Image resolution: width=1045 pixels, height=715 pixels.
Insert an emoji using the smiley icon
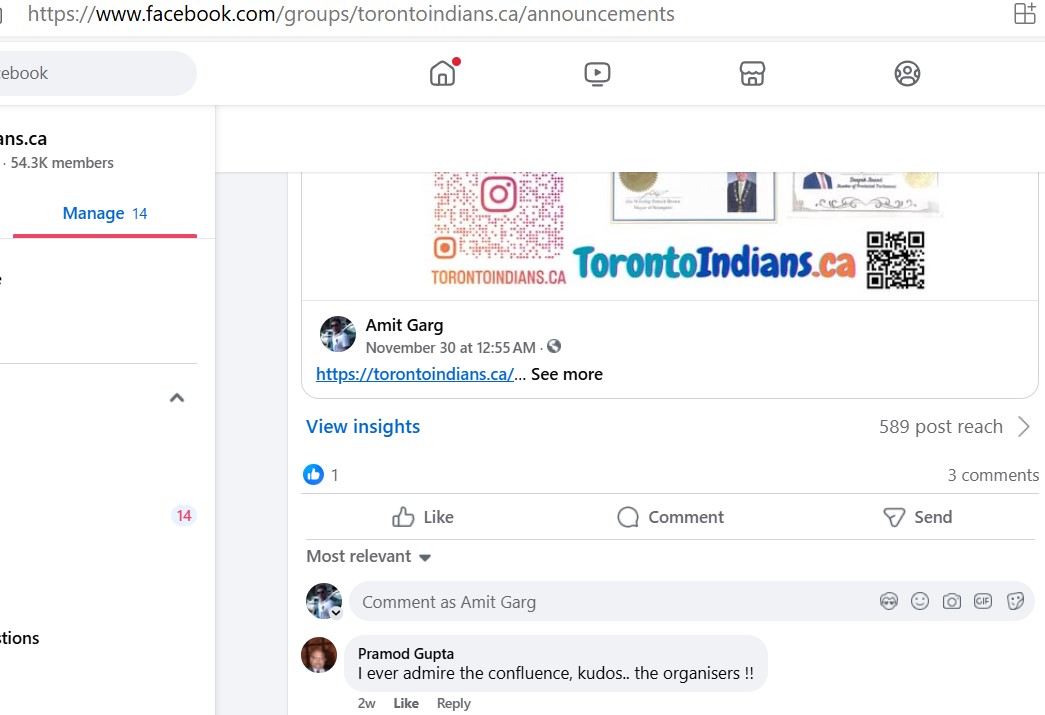click(920, 601)
